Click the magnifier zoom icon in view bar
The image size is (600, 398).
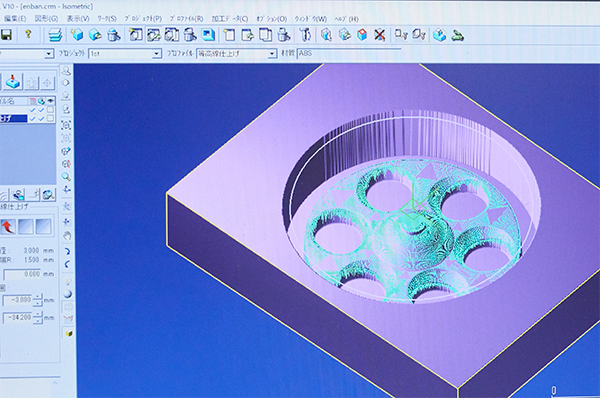[66, 177]
